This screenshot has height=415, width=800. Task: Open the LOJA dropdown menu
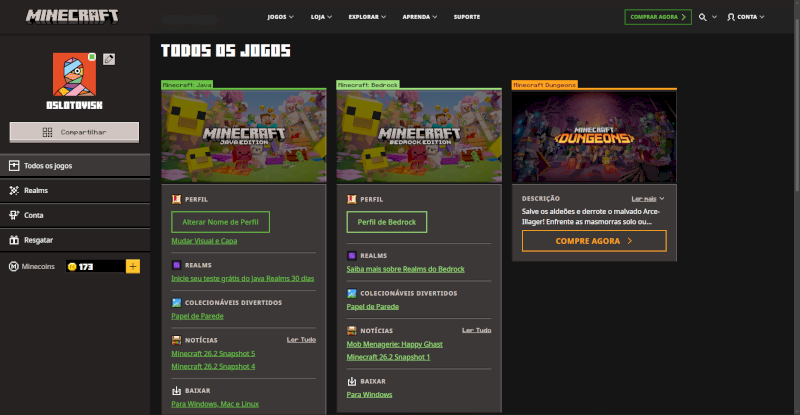[x=321, y=17]
